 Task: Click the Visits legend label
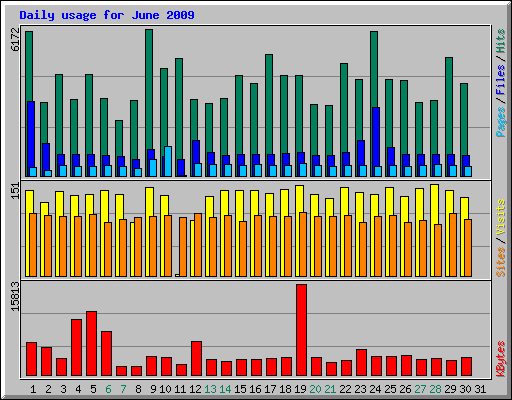(x=501, y=218)
